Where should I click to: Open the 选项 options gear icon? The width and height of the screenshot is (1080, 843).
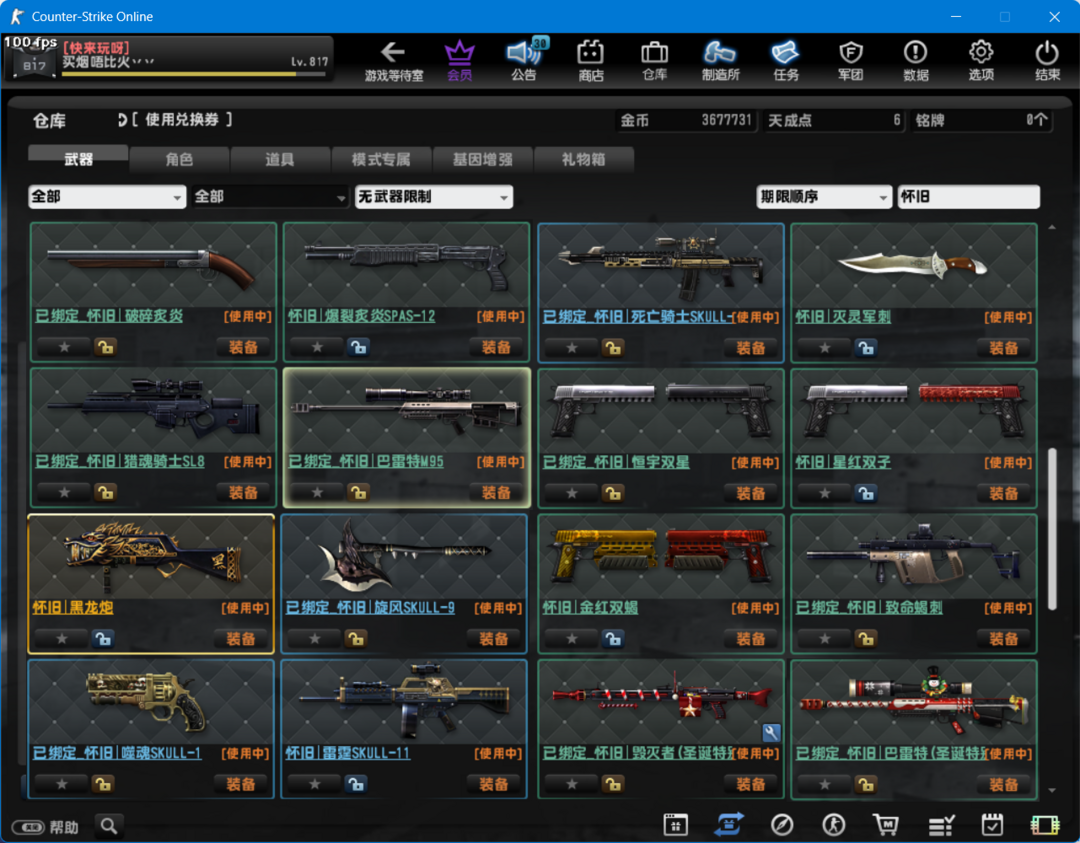981,61
